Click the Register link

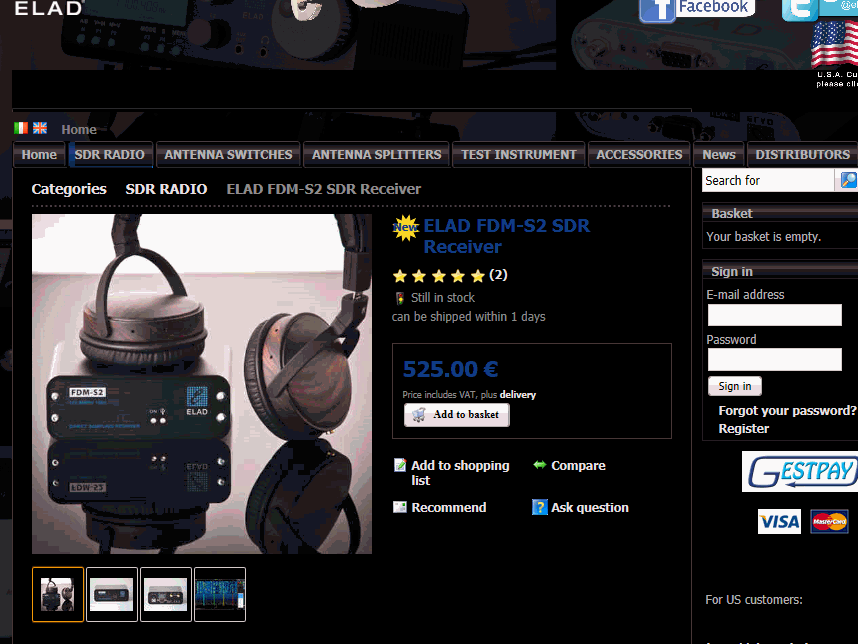click(x=744, y=428)
